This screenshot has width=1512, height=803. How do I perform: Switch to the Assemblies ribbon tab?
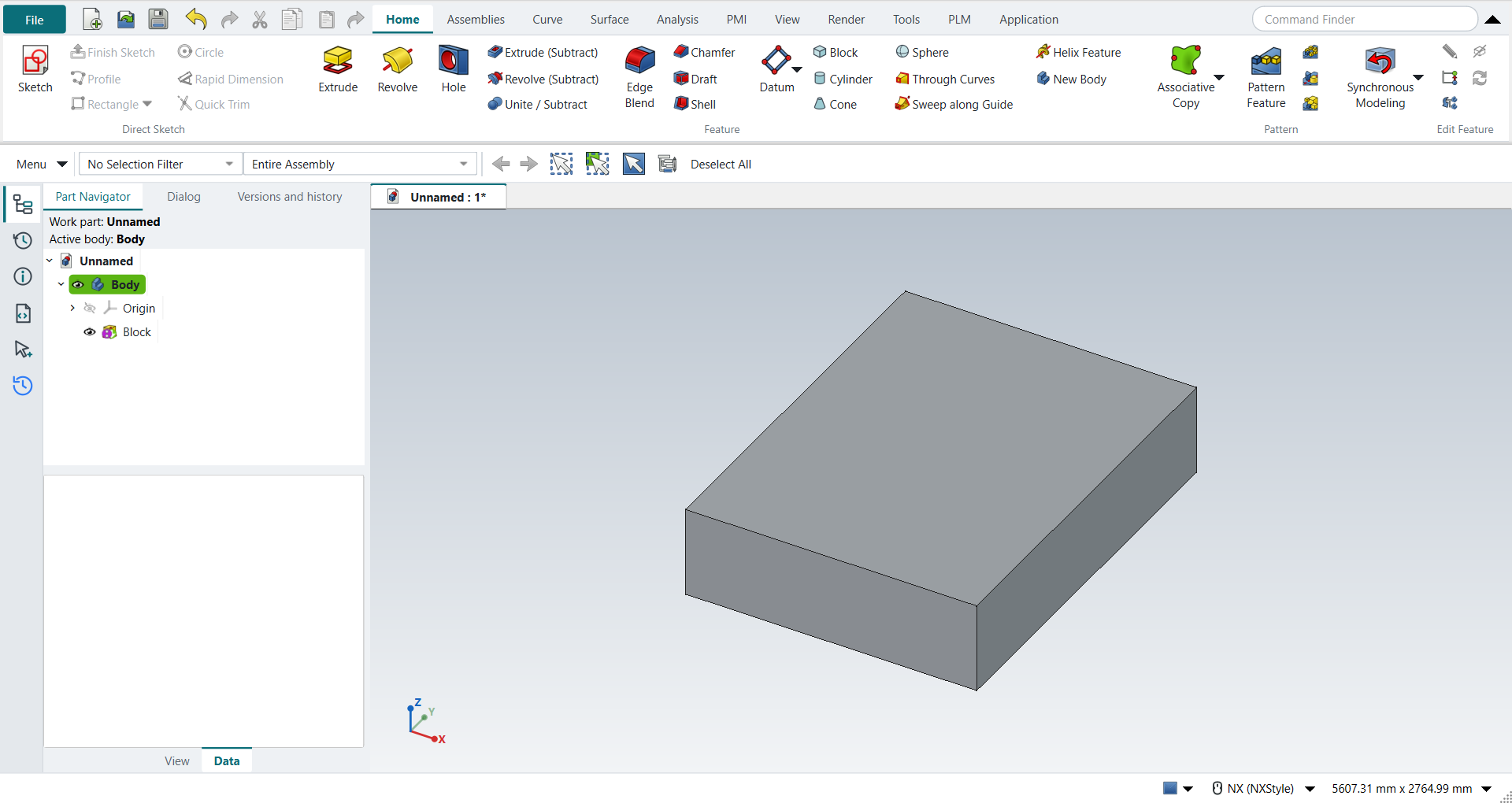(x=476, y=20)
